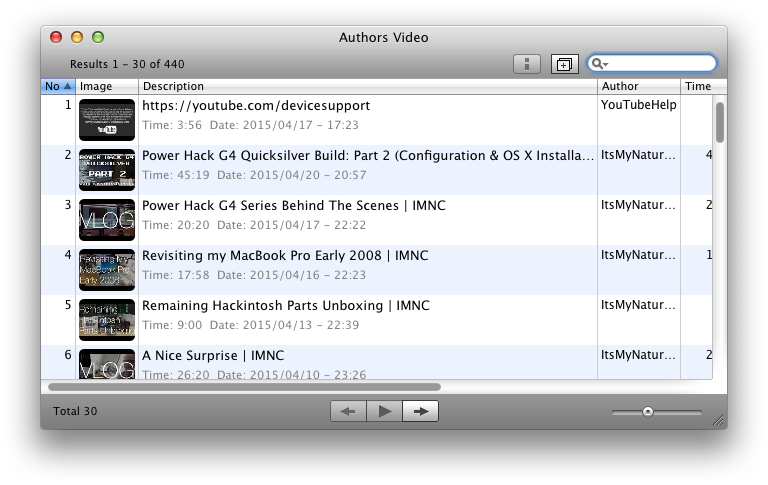Viewport: 768px width, 485px height.
Task: Click author cell in Behind The Scenes row
Action: pyautogui.click(x=638, y=205)
